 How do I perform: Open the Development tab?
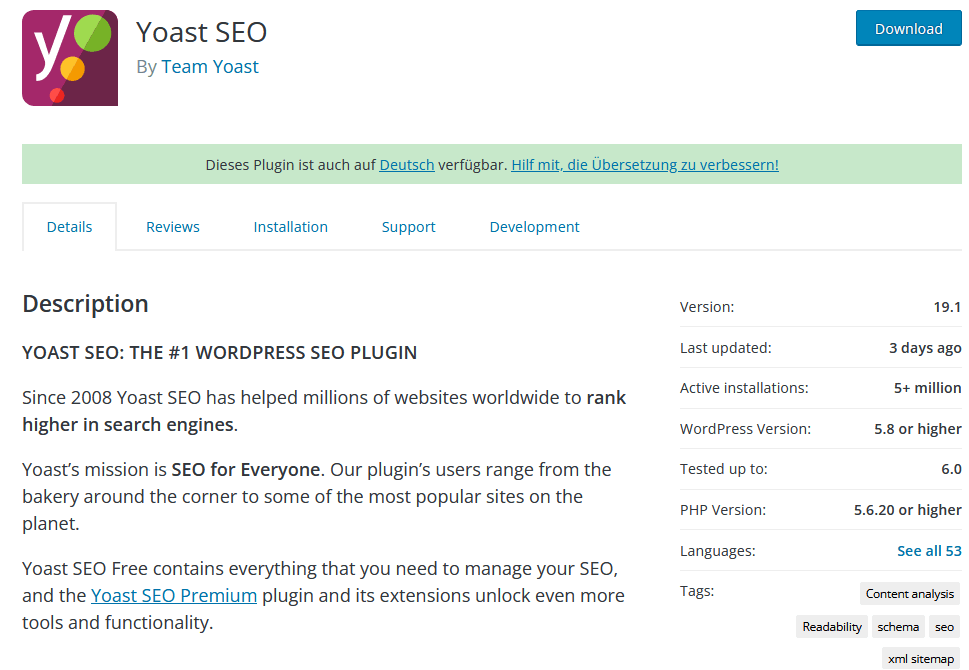[535, 227]
